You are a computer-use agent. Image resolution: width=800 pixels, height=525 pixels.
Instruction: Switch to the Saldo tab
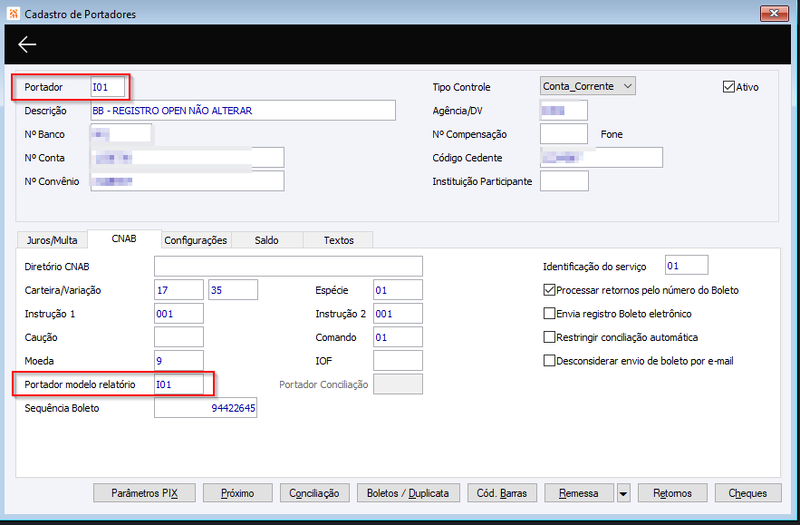(x=266, y=240)
